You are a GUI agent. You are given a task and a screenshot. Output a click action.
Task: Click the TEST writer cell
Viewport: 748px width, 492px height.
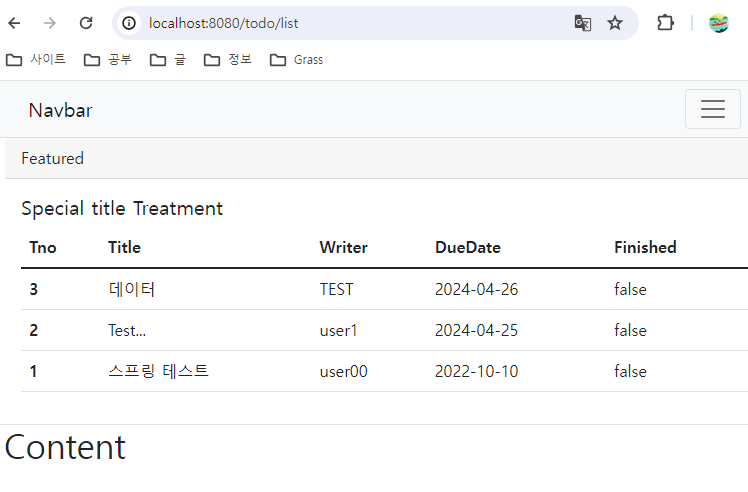(x=336, y=289)
